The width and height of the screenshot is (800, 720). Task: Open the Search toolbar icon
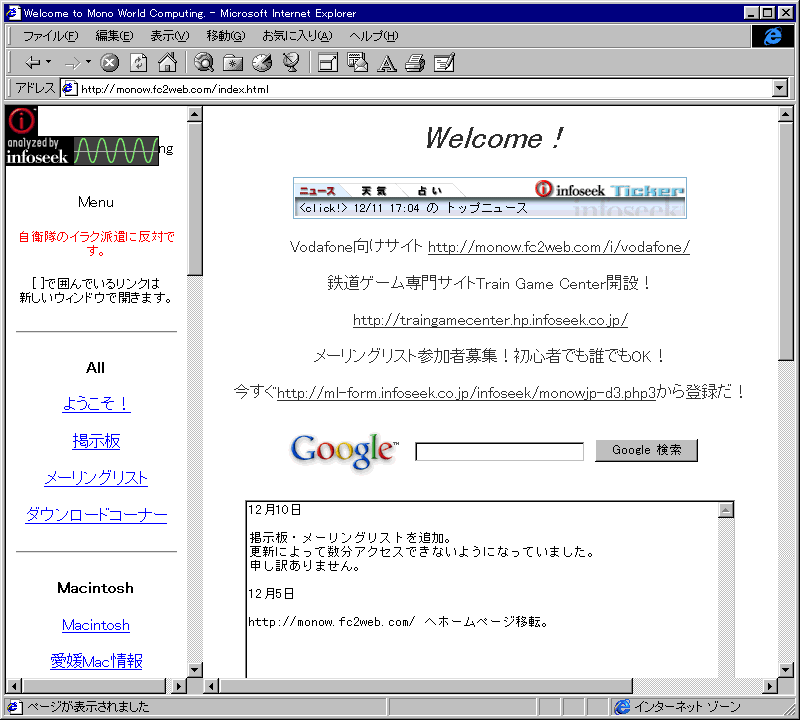coord(204,63)
